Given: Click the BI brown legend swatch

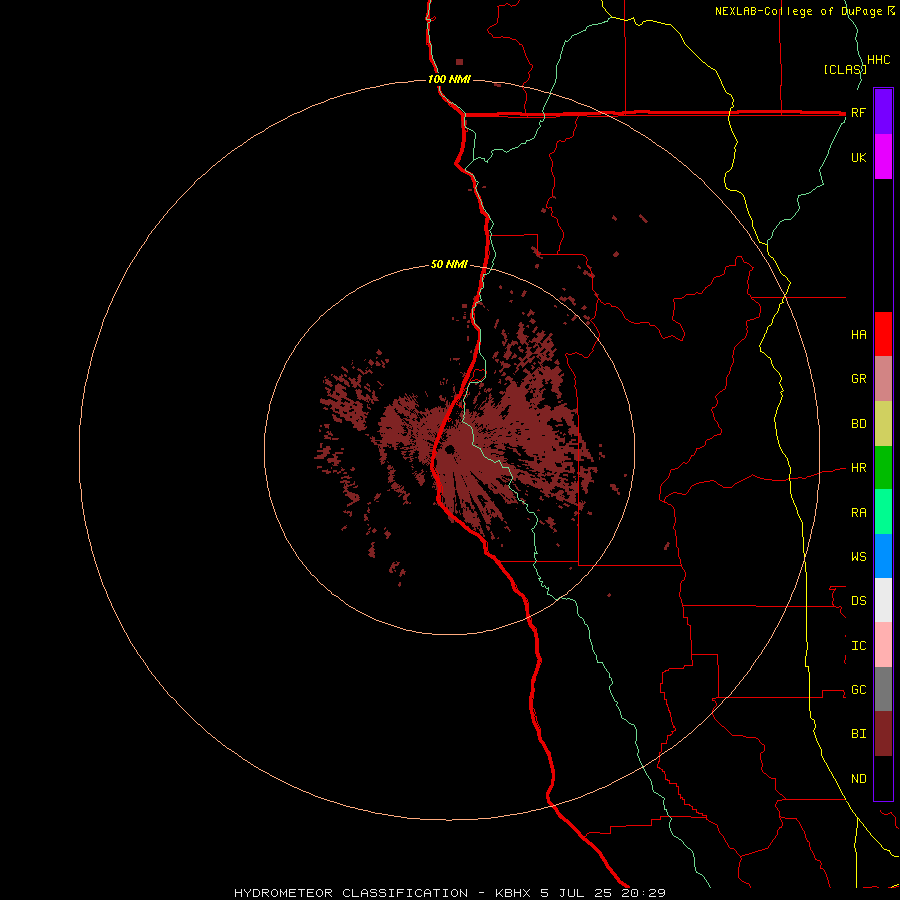Looking at the screenshot, I should (x=883, y=734).
